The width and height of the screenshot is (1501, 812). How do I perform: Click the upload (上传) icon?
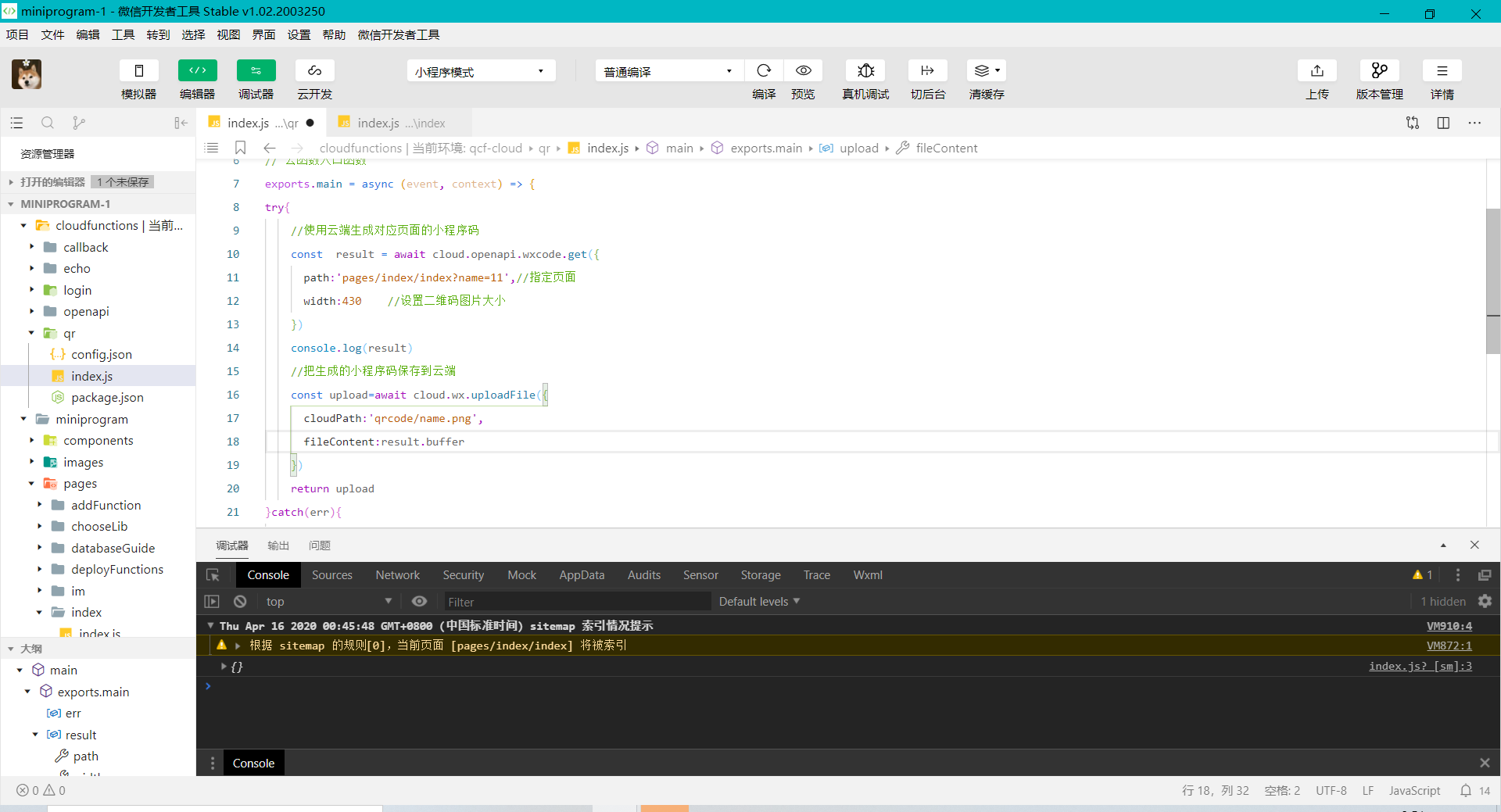[1317, 70]
